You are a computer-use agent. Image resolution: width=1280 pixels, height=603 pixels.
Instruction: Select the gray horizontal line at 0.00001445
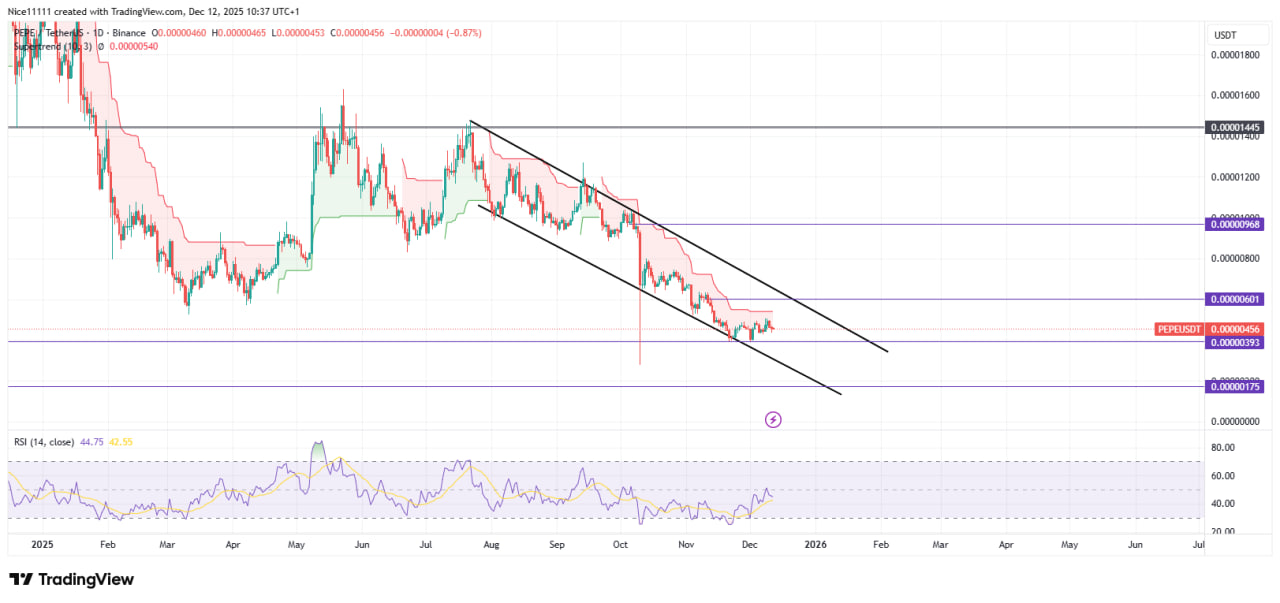(x=604, y=128)
